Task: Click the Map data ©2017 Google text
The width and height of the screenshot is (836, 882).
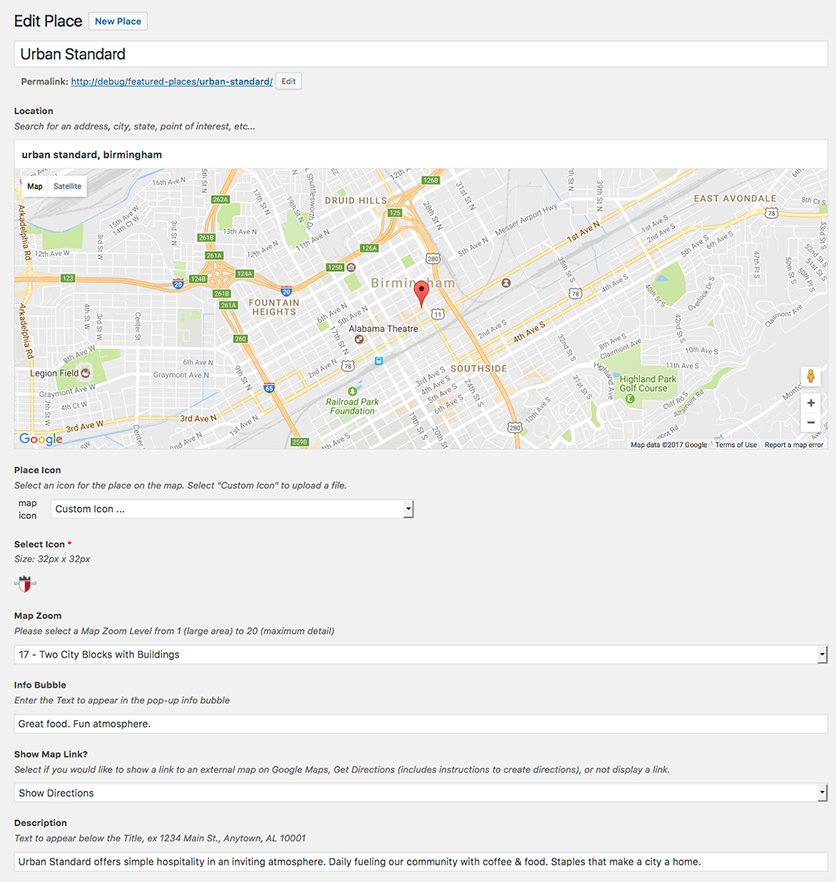Action: tap(669, 444)
